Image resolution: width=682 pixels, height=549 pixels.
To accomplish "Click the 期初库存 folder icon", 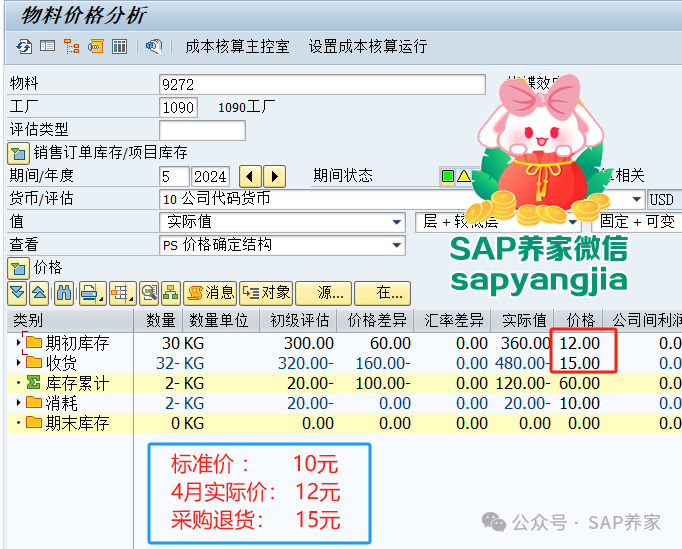I will pos(34,342).
